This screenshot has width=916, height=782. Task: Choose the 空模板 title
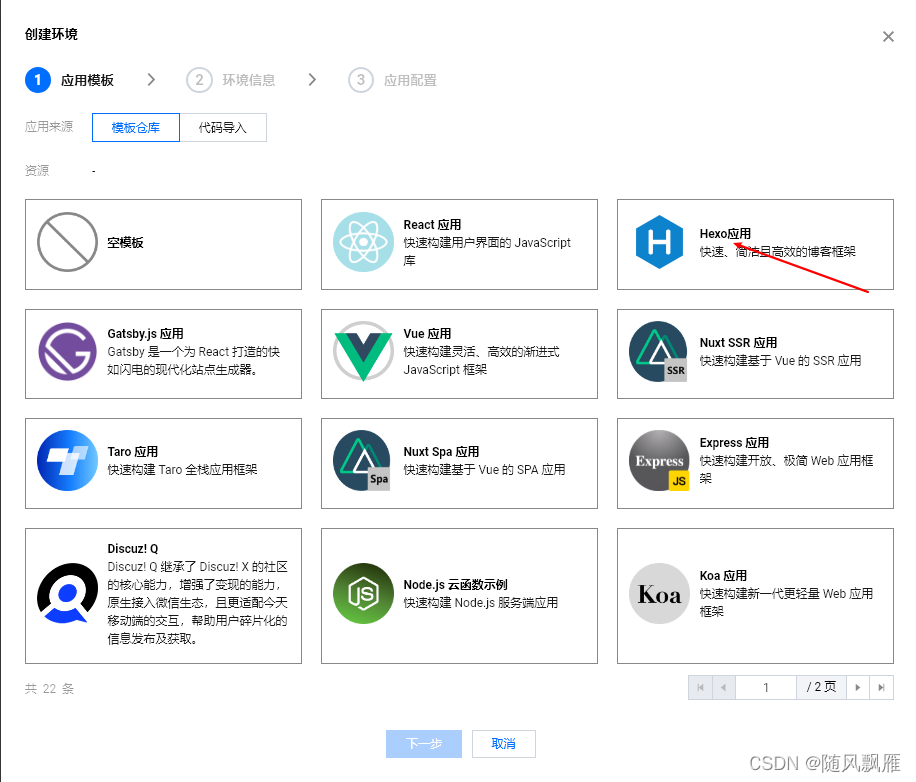click(125, 242)
